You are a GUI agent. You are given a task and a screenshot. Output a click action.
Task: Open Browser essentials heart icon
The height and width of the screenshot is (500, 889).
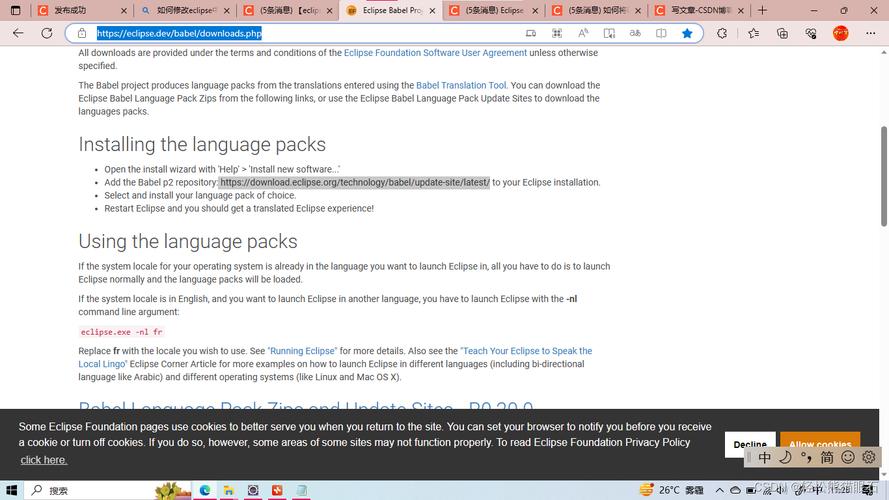pos(811,33)
